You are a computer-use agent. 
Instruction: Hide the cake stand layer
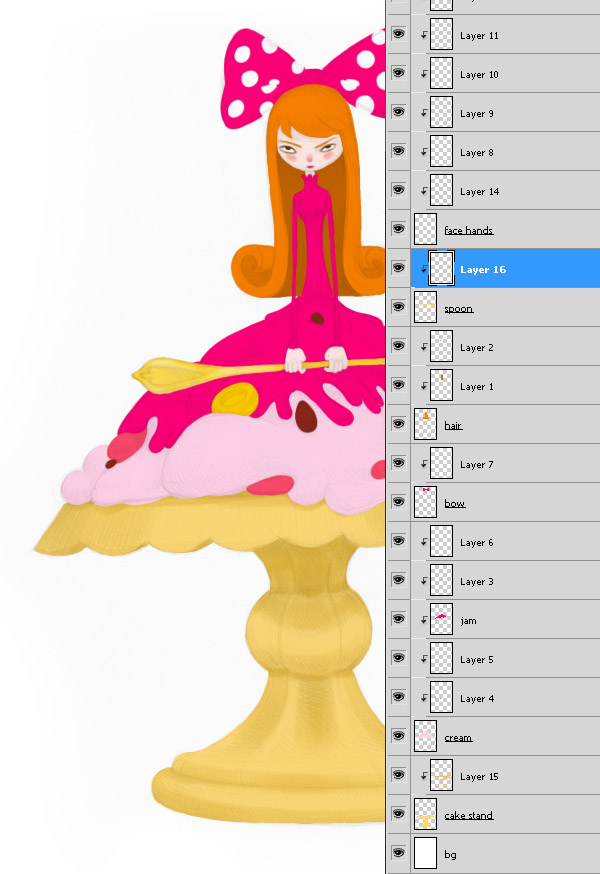(398, 814)
